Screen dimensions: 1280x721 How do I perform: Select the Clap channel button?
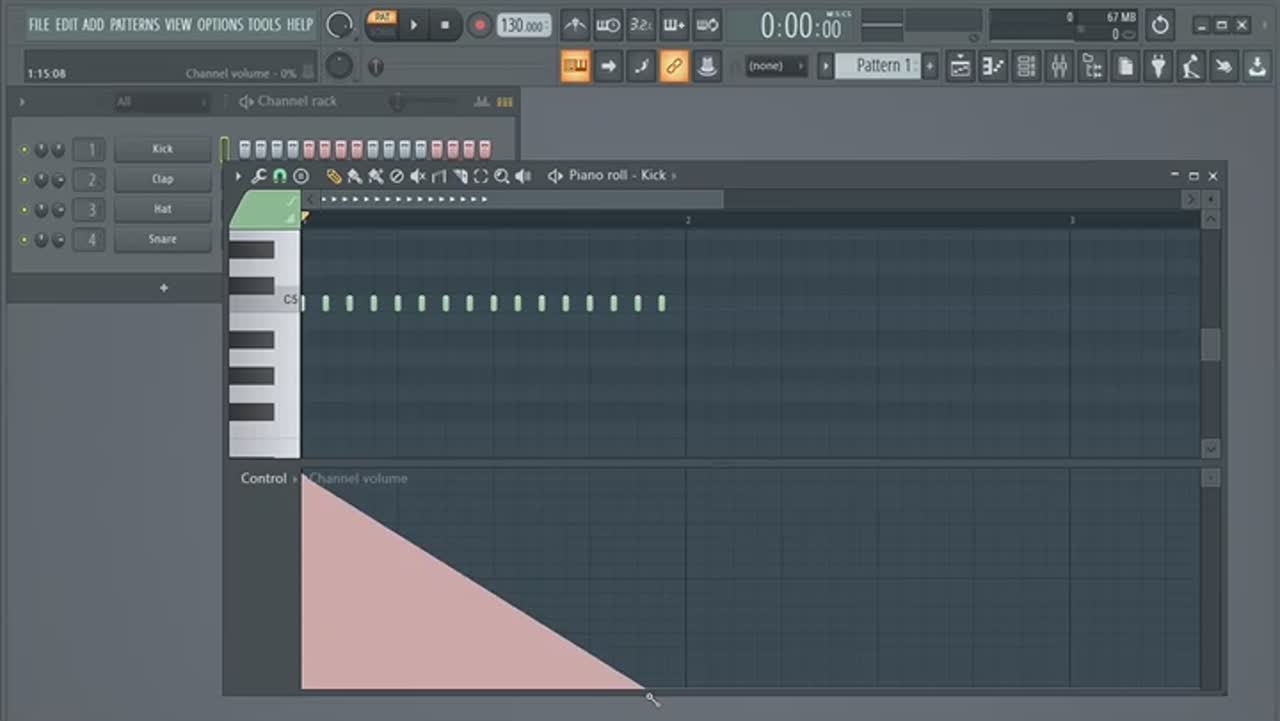tap(162, 179)
